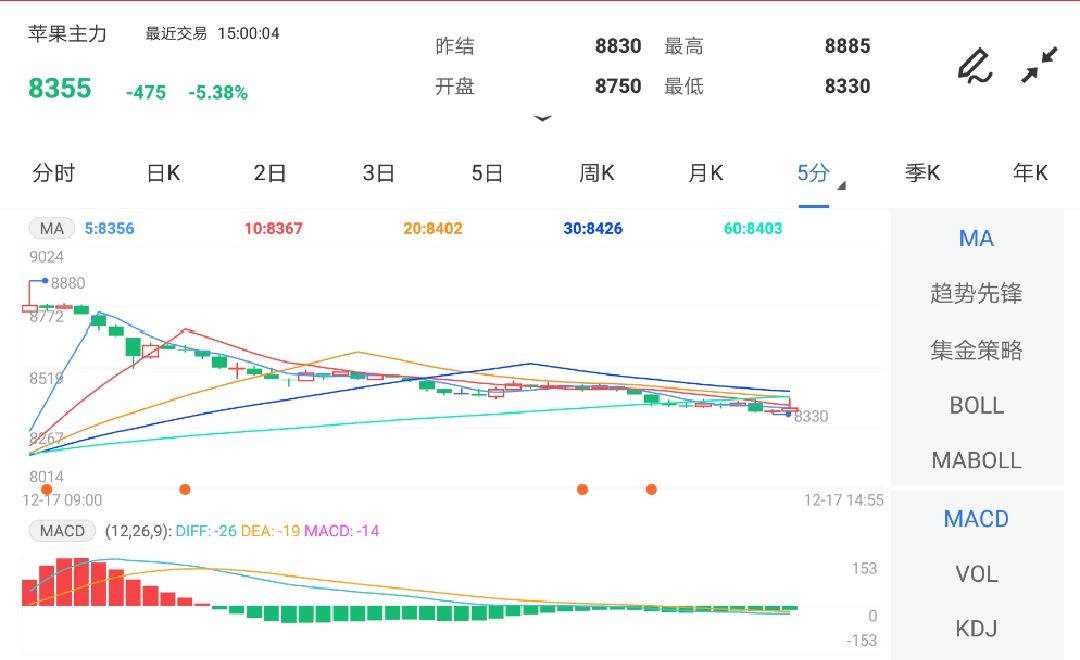The height and width of the screenshot is (660, 1080).
Task: Switch to 日K tab
Action: click(163, 172)
